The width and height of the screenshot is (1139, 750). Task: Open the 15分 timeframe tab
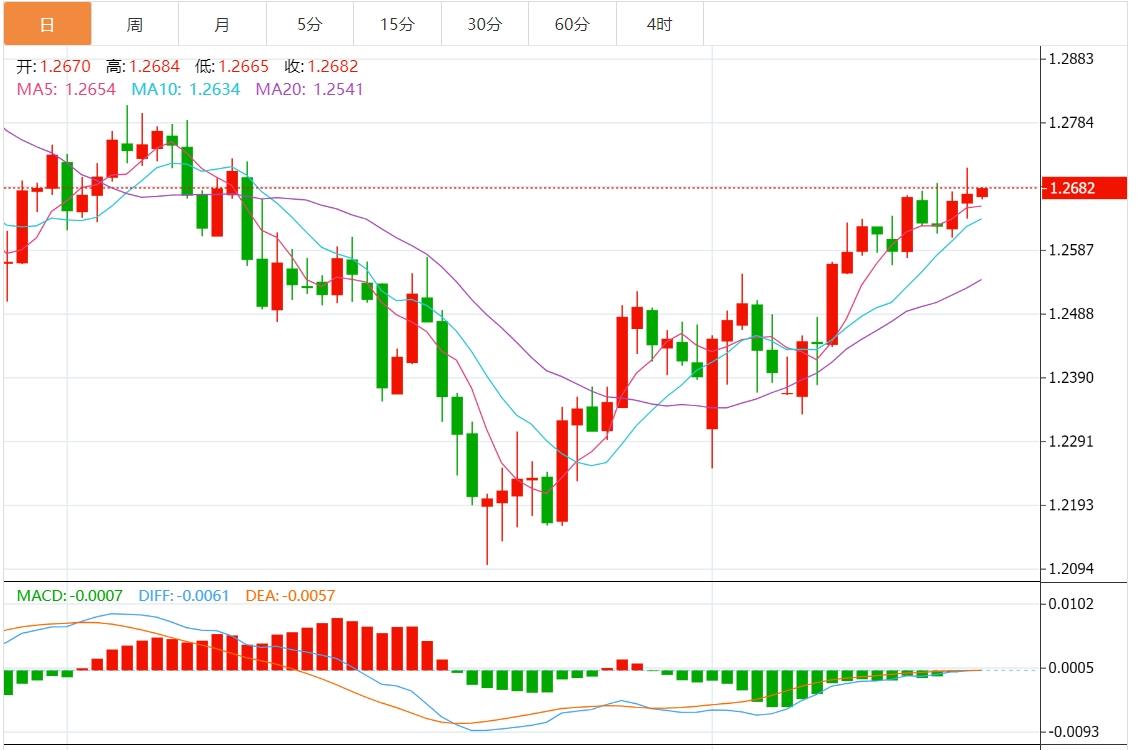click(397, 24)
